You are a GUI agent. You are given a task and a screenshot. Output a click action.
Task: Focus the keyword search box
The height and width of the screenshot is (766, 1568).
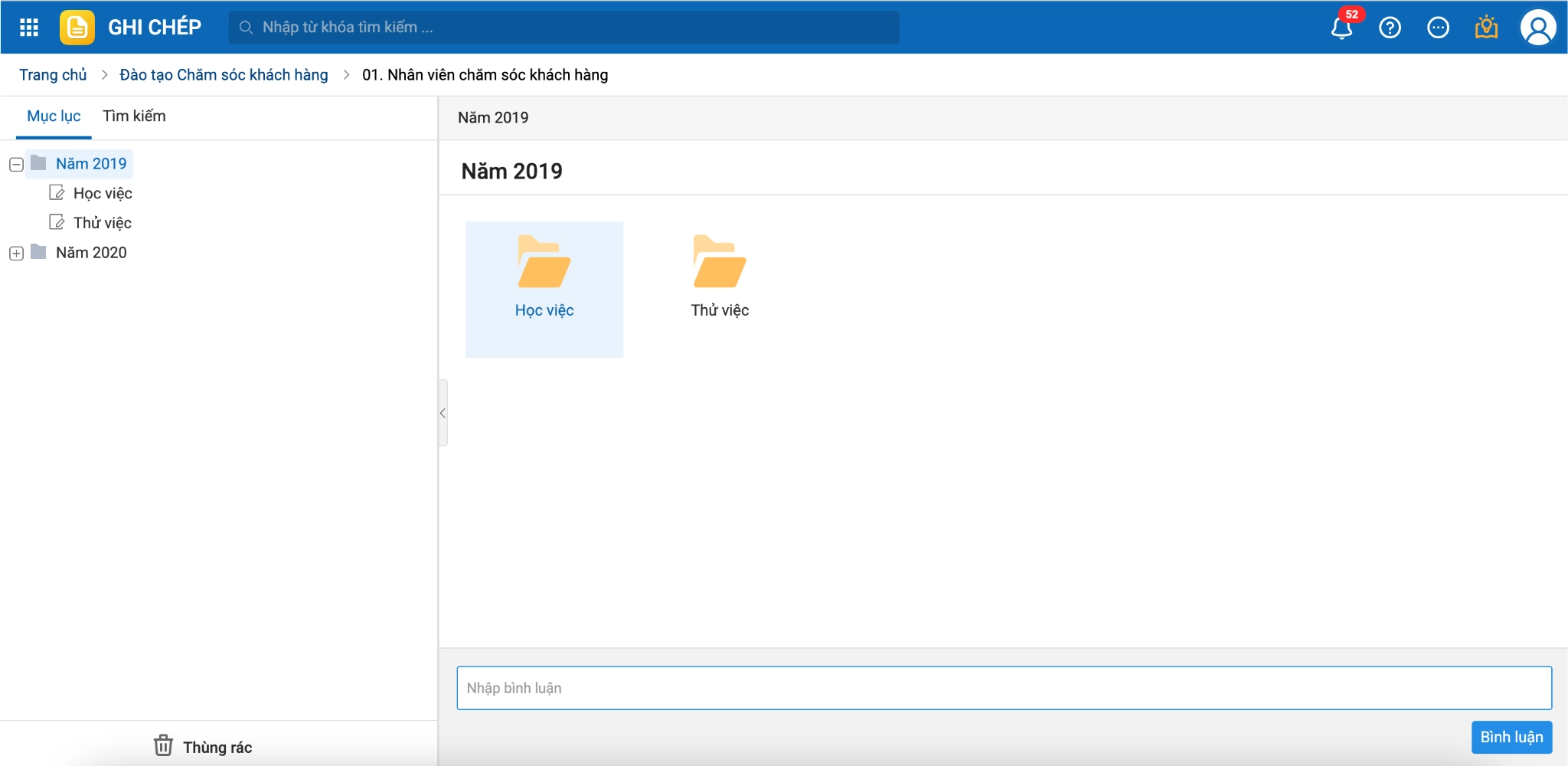[563, 28]
